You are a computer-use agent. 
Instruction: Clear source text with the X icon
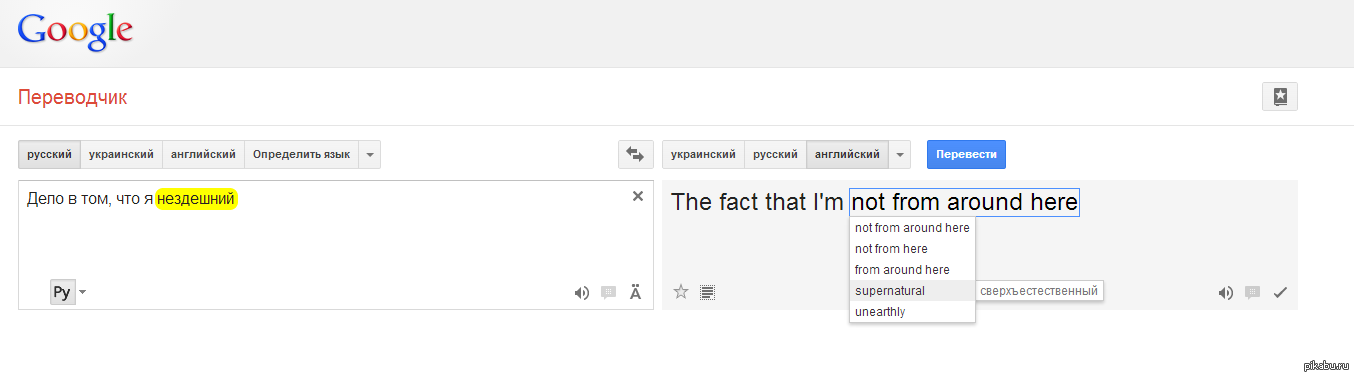point(638,196)
